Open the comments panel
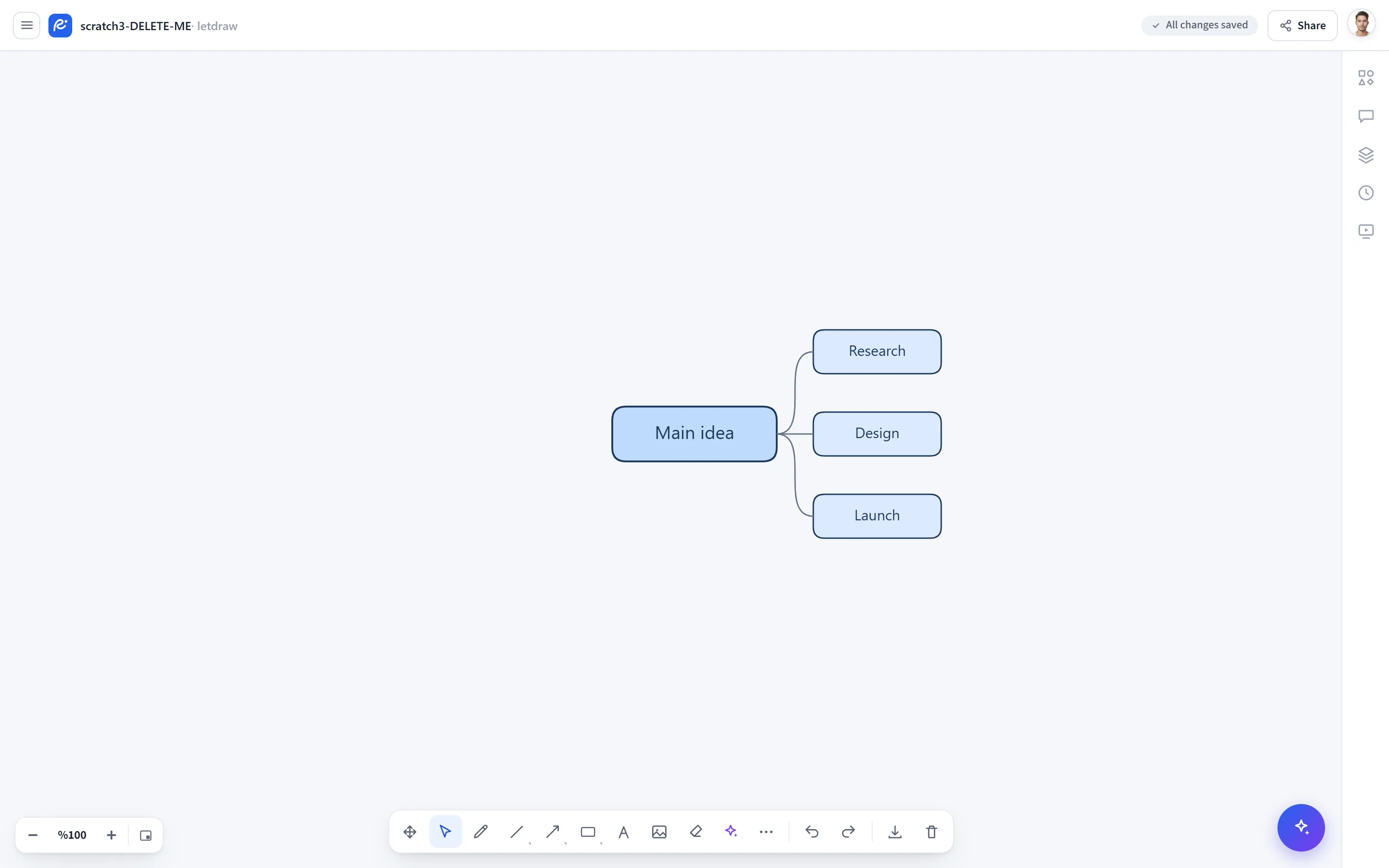 pyautogui.click(x=1366, y=116)
